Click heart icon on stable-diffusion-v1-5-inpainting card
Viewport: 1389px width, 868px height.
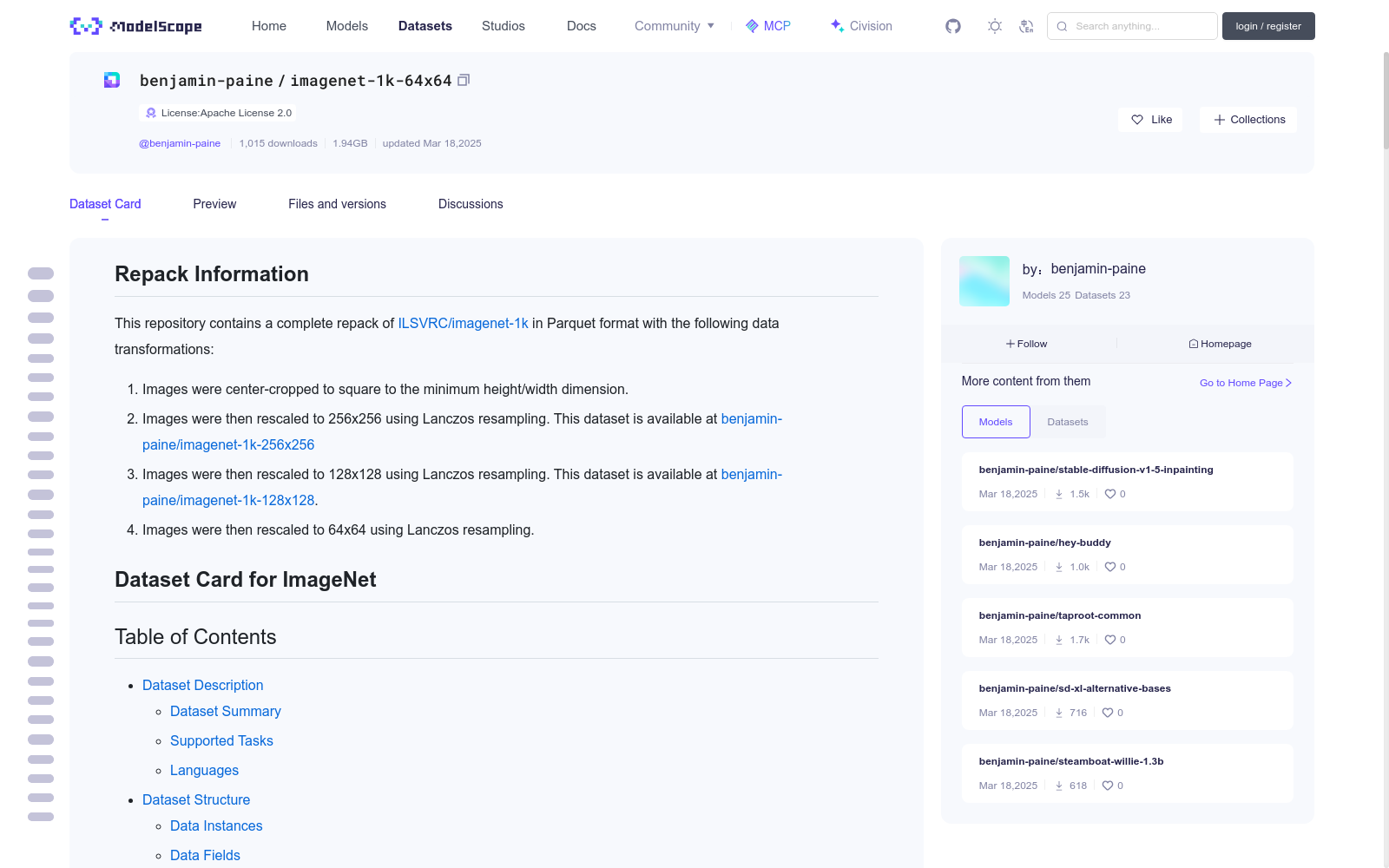1109,494
